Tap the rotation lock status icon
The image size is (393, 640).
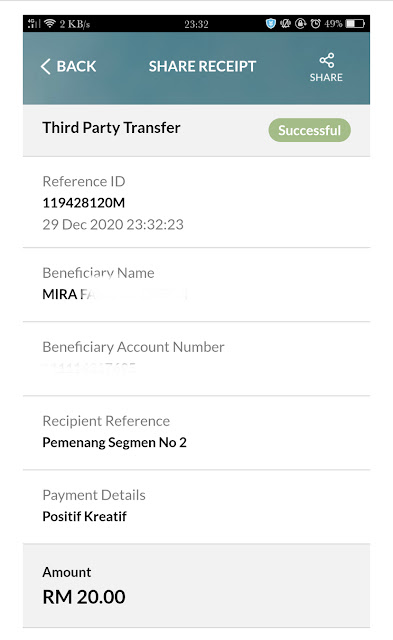301,24
